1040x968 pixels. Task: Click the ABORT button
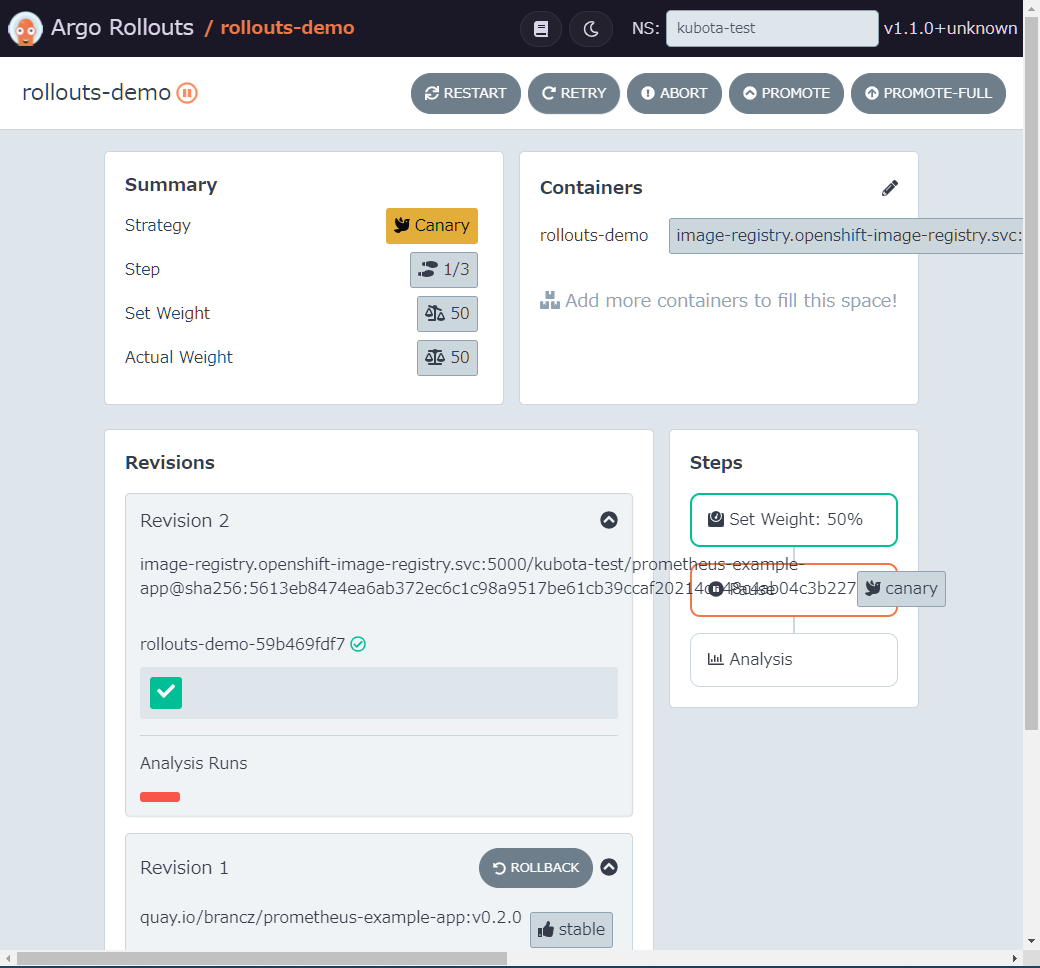(x=674, y=94)
